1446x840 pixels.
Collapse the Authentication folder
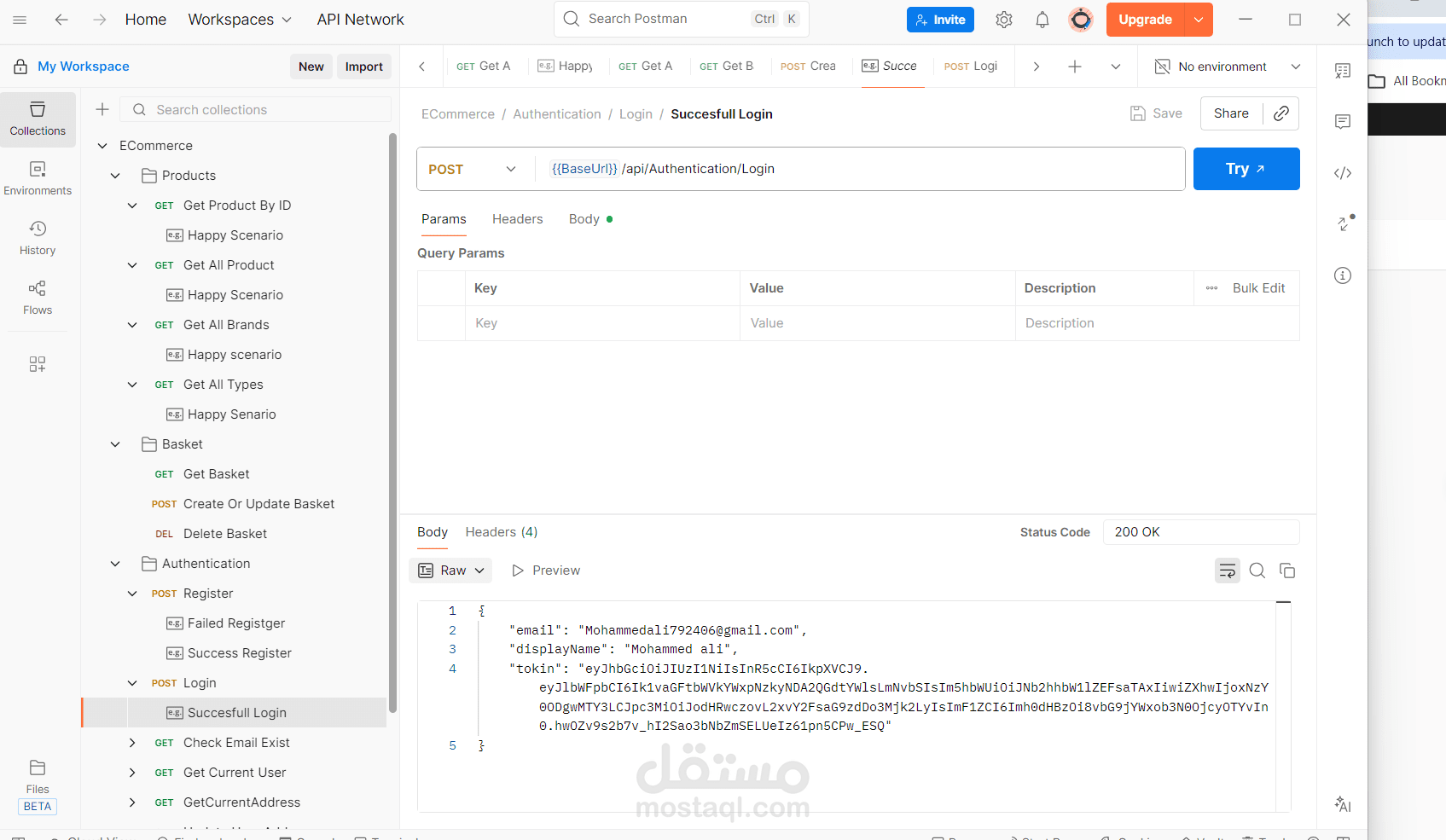[115, 564]
